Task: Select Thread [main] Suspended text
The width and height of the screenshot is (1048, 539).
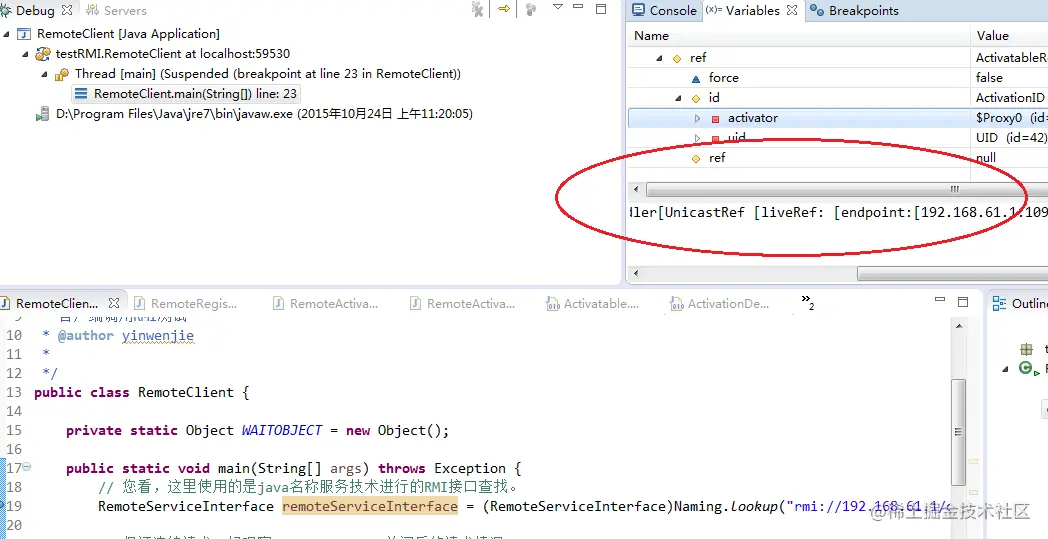Action: pos(267,74)
